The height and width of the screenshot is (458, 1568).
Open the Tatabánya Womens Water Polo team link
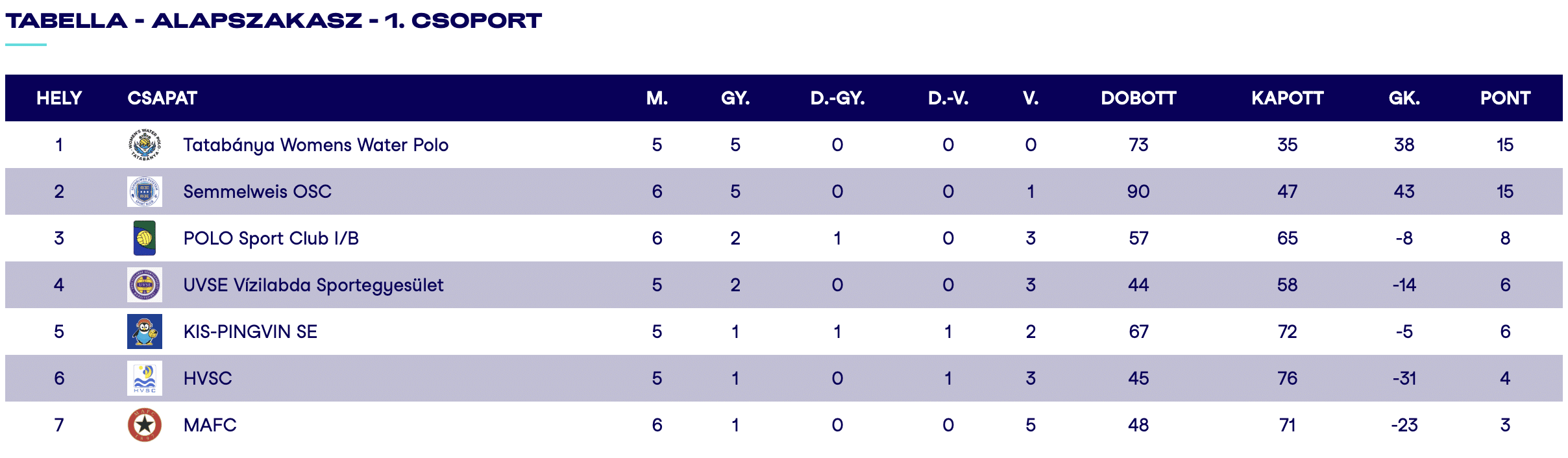(x=315, y=145)
